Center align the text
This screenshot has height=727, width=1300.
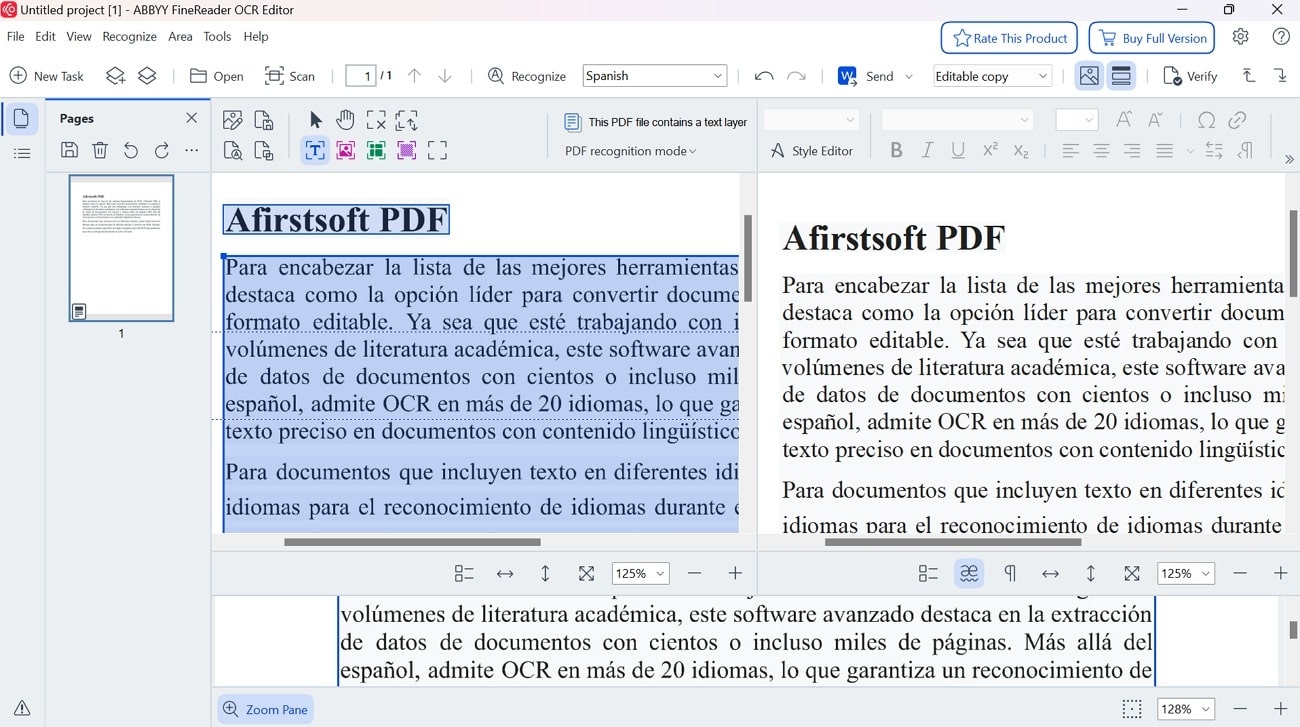click(x=1102, y=151)
